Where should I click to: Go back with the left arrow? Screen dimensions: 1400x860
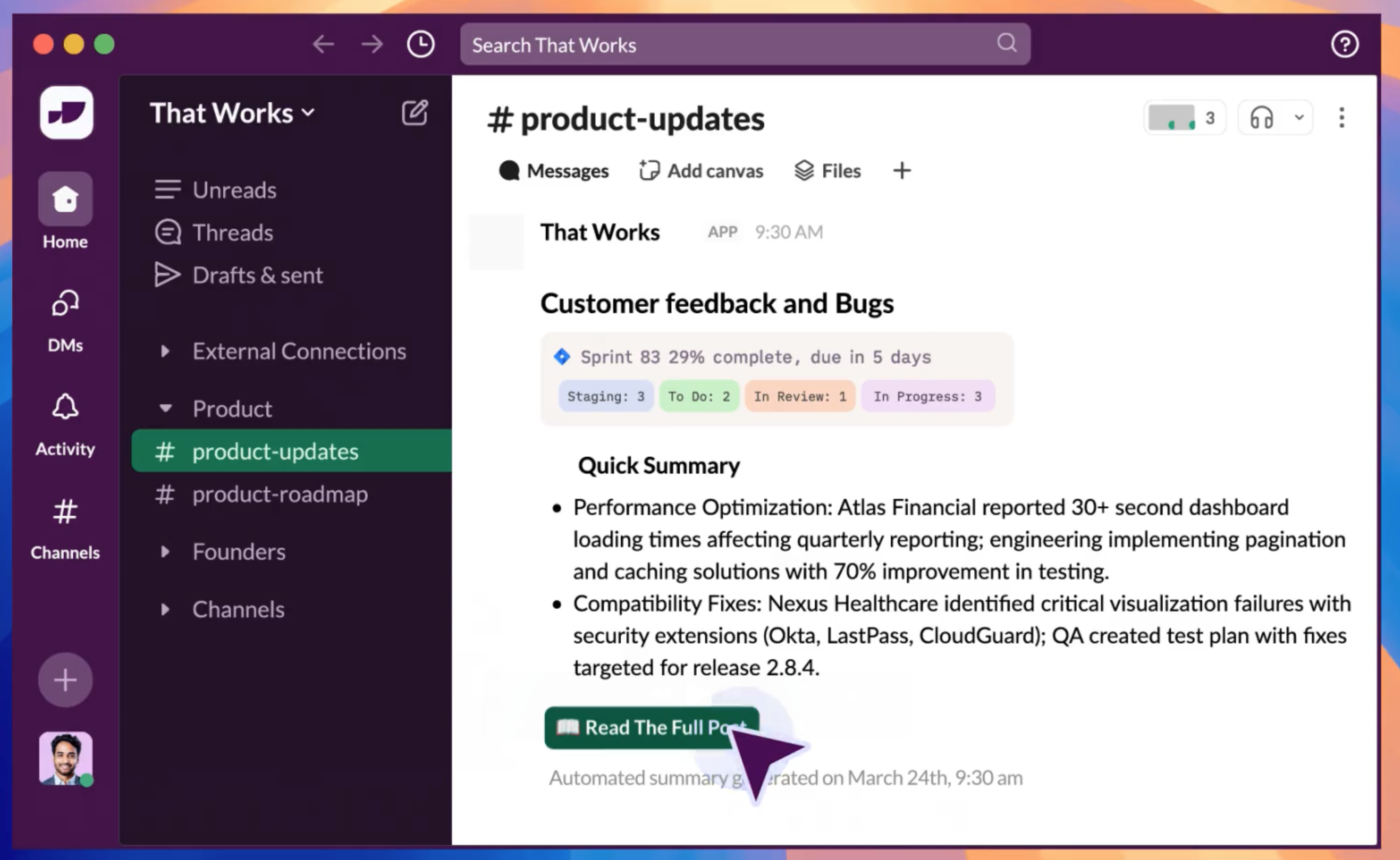tap(324, 45)
